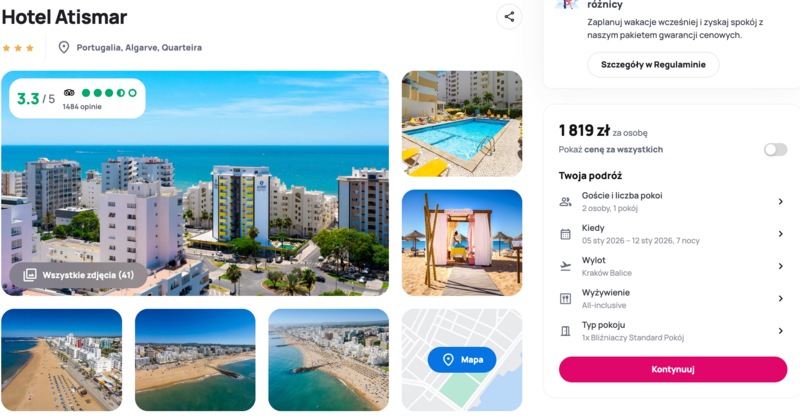Click the gallery icon in Wszystkie zdjęcia
800x420 pixels.
(x=30, y=275)
